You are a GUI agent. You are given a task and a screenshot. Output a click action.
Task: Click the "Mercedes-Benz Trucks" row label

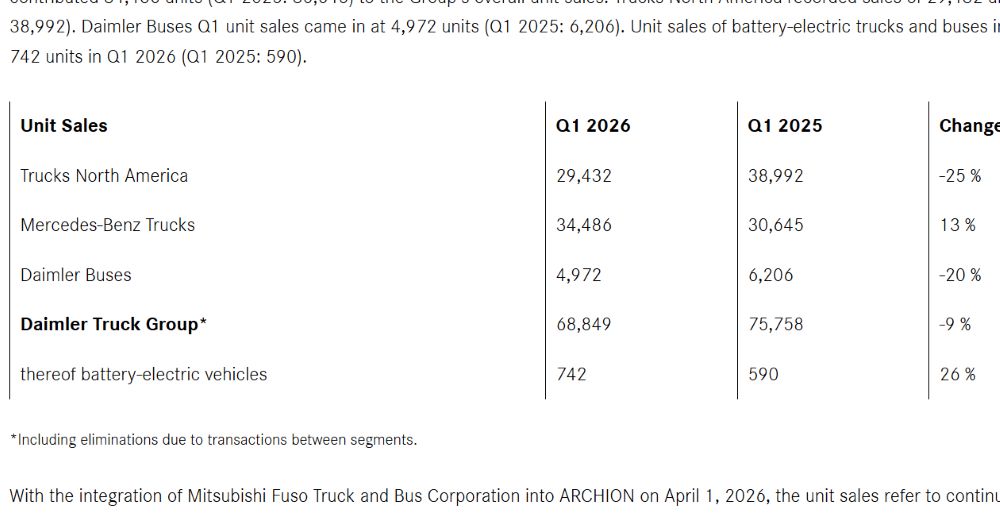point(108,225)
